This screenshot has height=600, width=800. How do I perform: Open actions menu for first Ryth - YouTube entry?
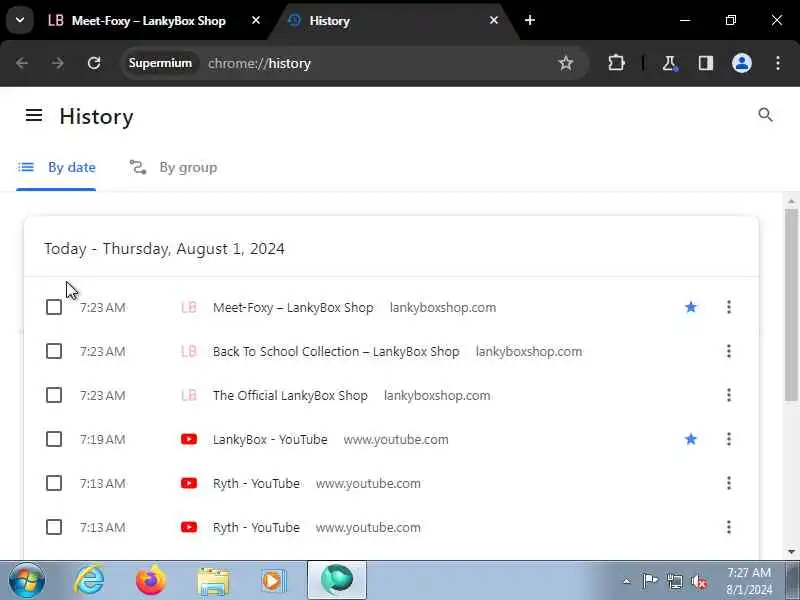729,483
